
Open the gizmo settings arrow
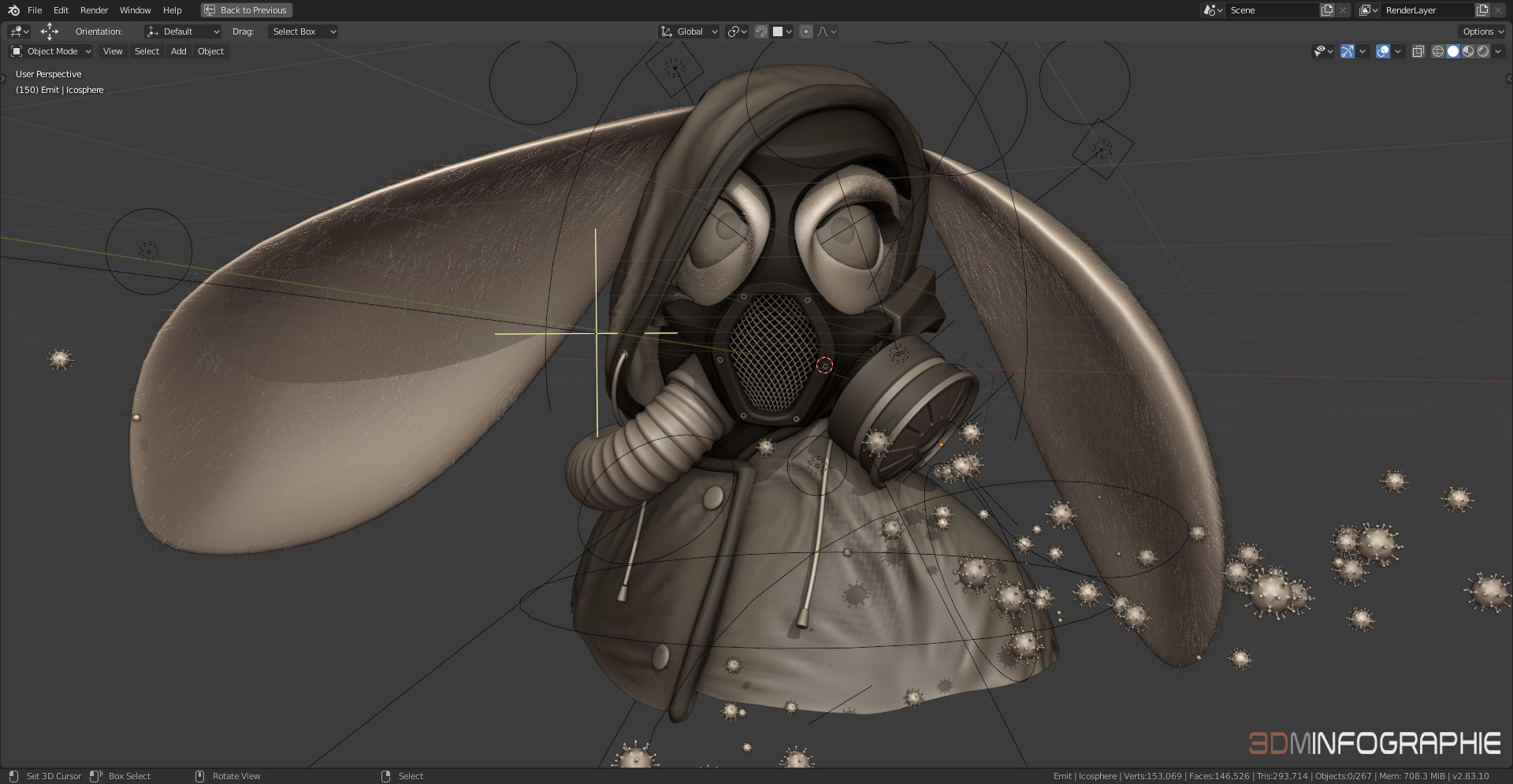(x=1362, y=51)
